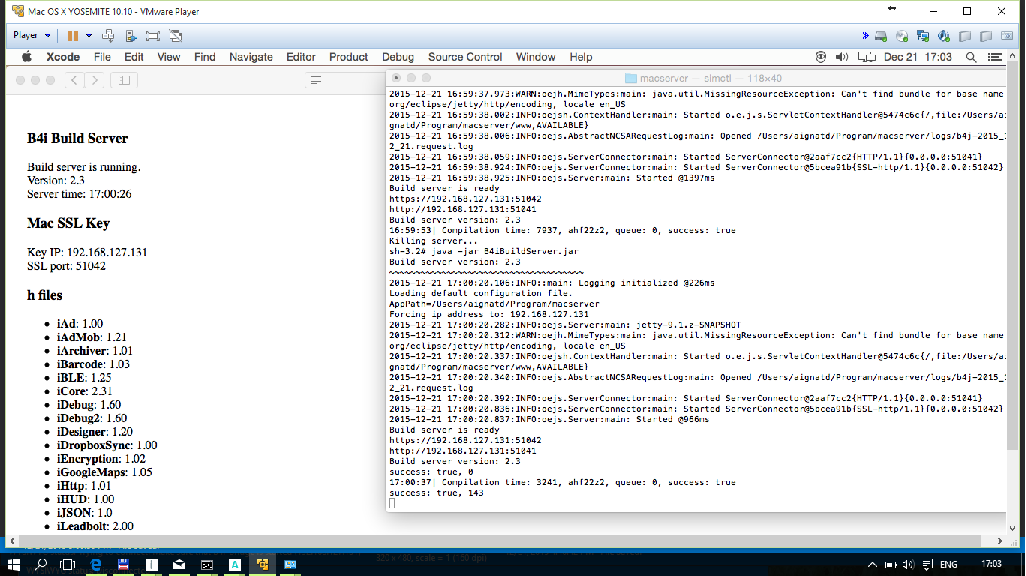This screenshot has height=576, width=1026.
Task: Click the first greyed-out device icon
Action: (x=965, y=36)
